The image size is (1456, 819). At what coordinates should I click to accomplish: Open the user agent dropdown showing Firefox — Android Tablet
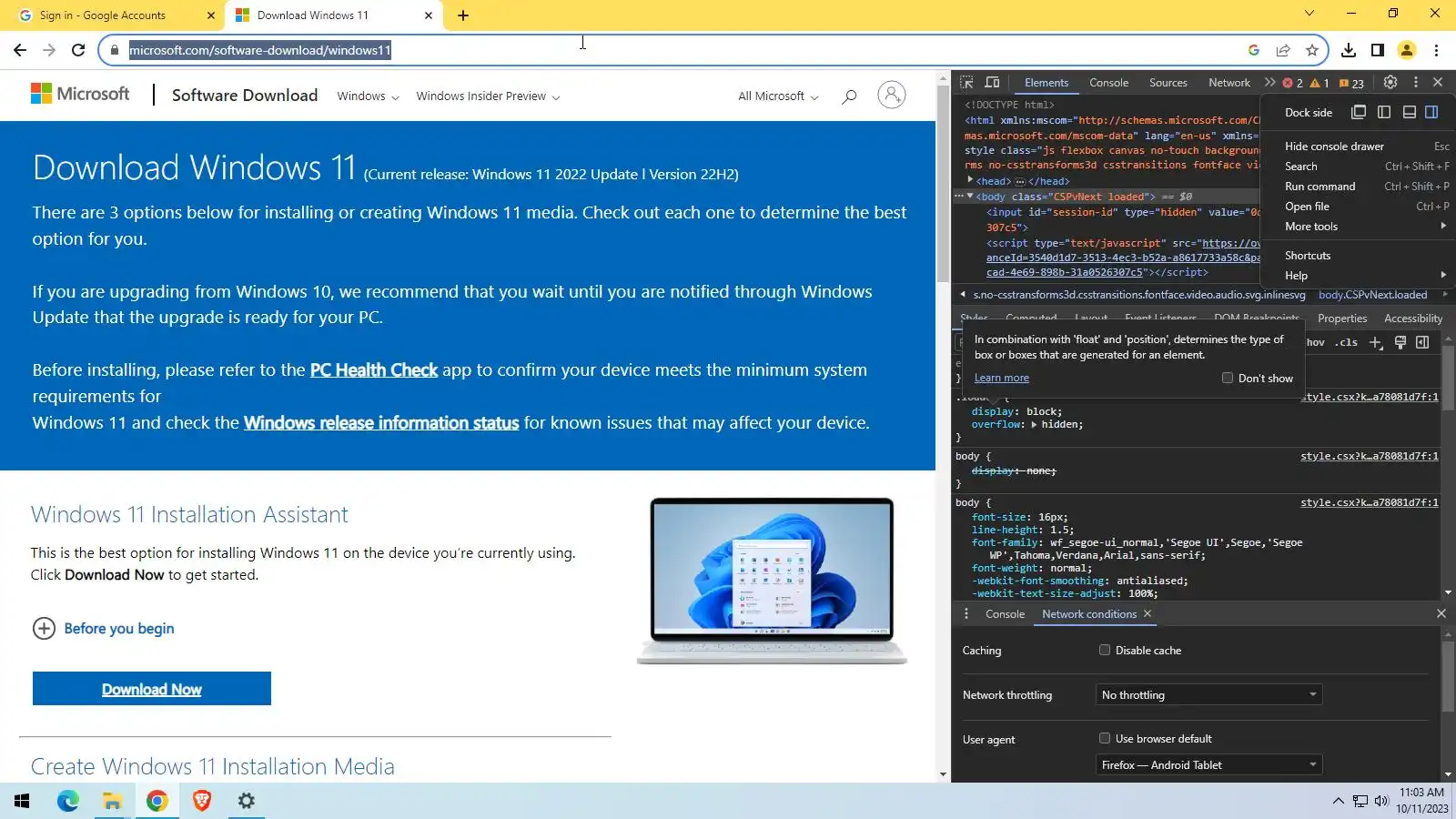click(1208, 765)
